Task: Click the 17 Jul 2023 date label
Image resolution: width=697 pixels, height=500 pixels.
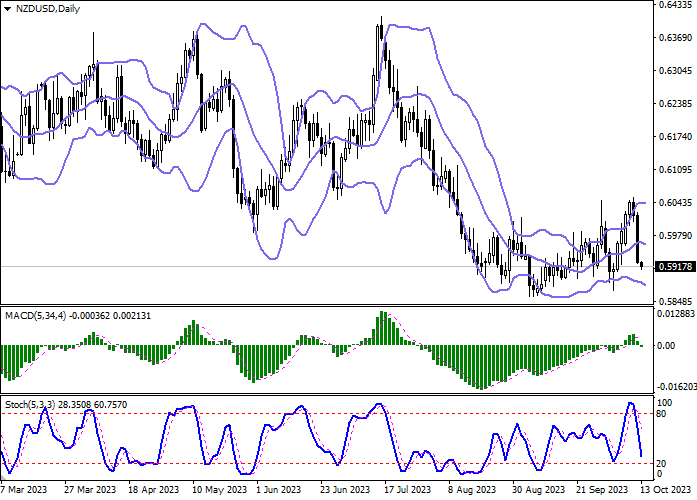Action: coord(408,490)
